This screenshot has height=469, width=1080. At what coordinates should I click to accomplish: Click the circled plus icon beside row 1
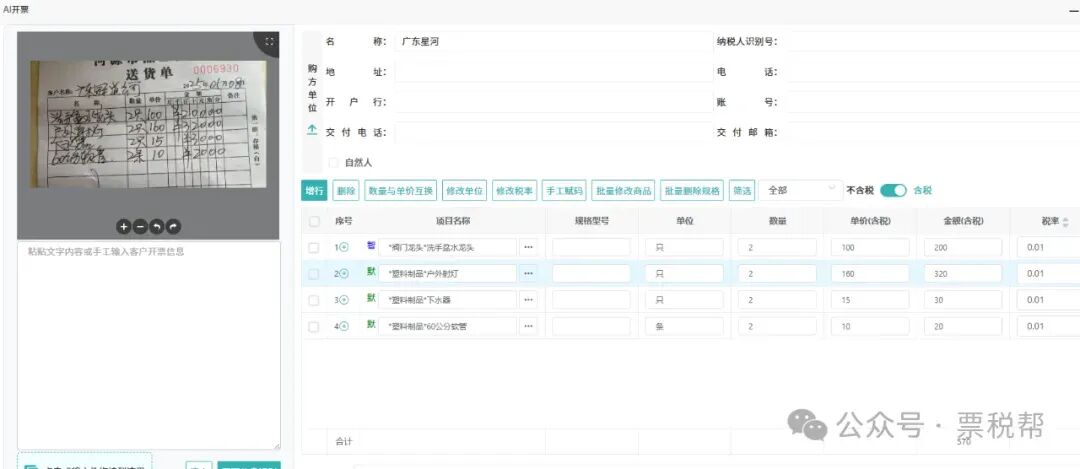tap(344, 247)
